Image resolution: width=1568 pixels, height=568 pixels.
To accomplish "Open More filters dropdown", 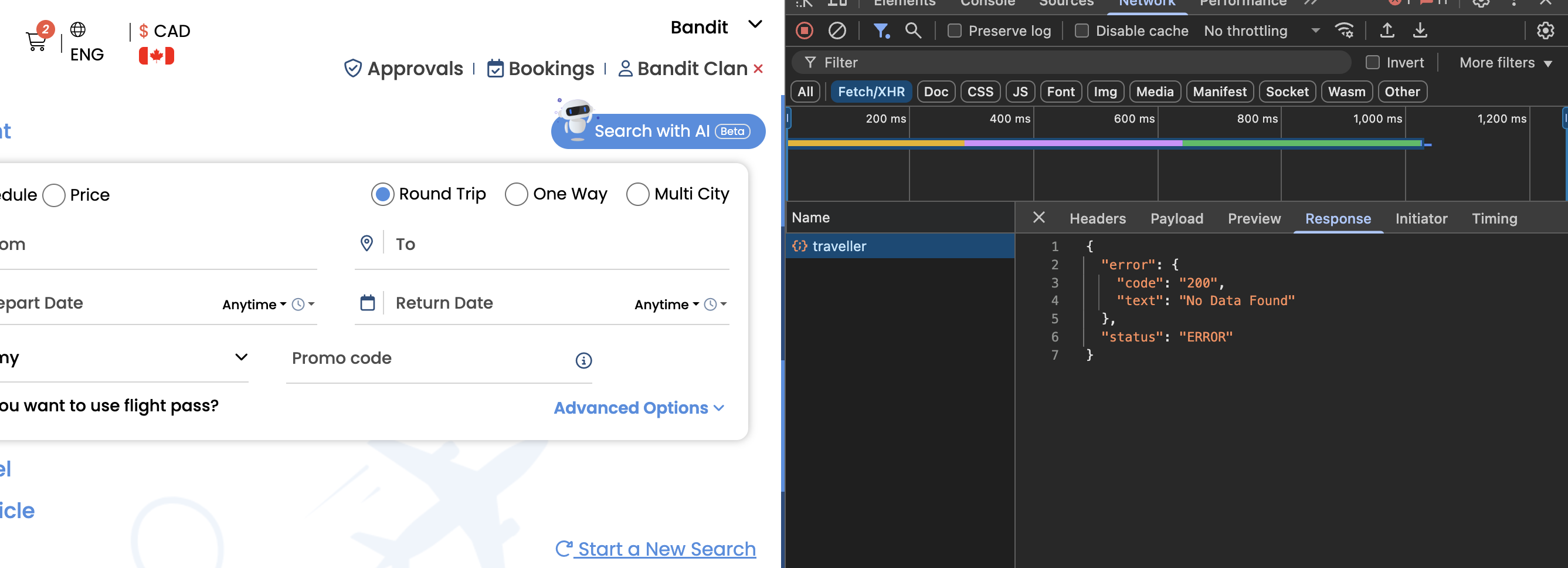I will point(1505,62).
